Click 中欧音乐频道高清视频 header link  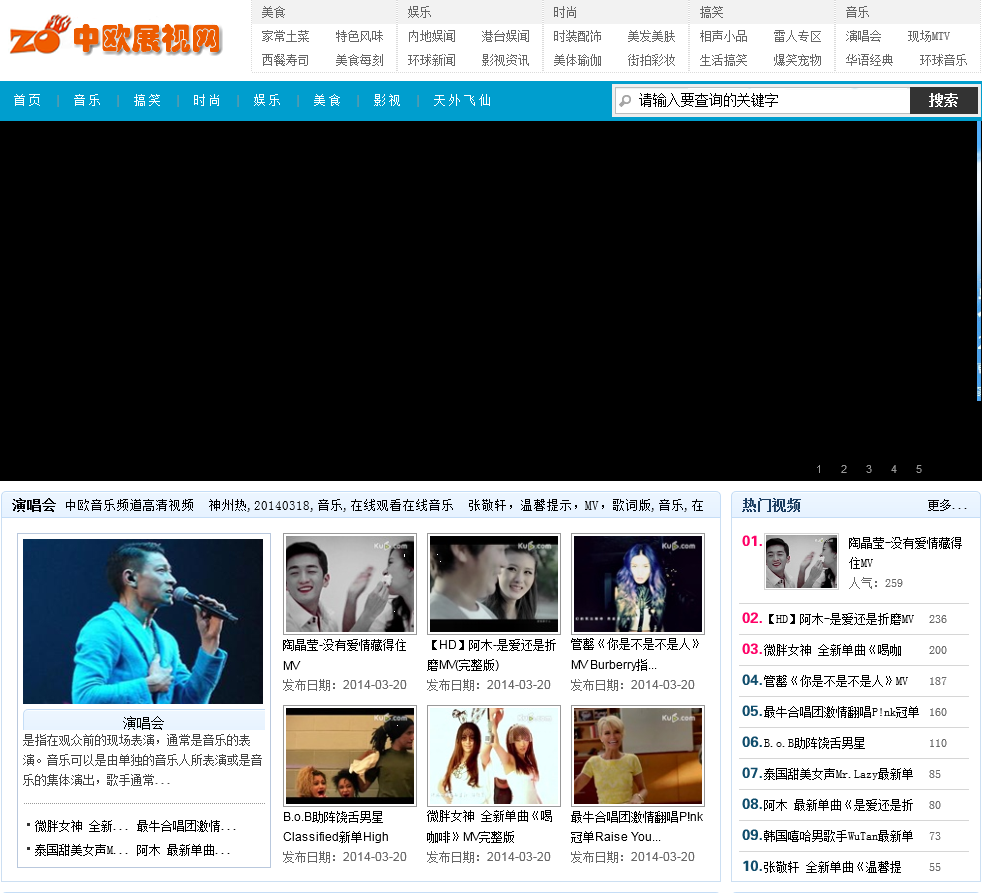pos(130,505)
